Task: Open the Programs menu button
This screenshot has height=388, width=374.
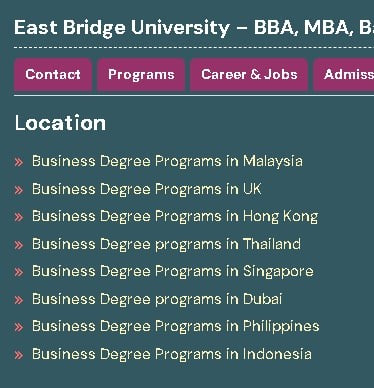Action: coord(141,75)
